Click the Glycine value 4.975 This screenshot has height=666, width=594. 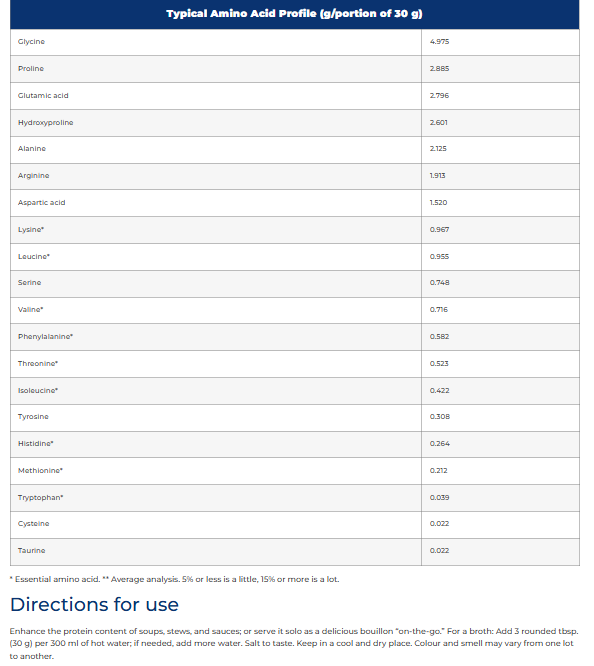tap(439, 42)
